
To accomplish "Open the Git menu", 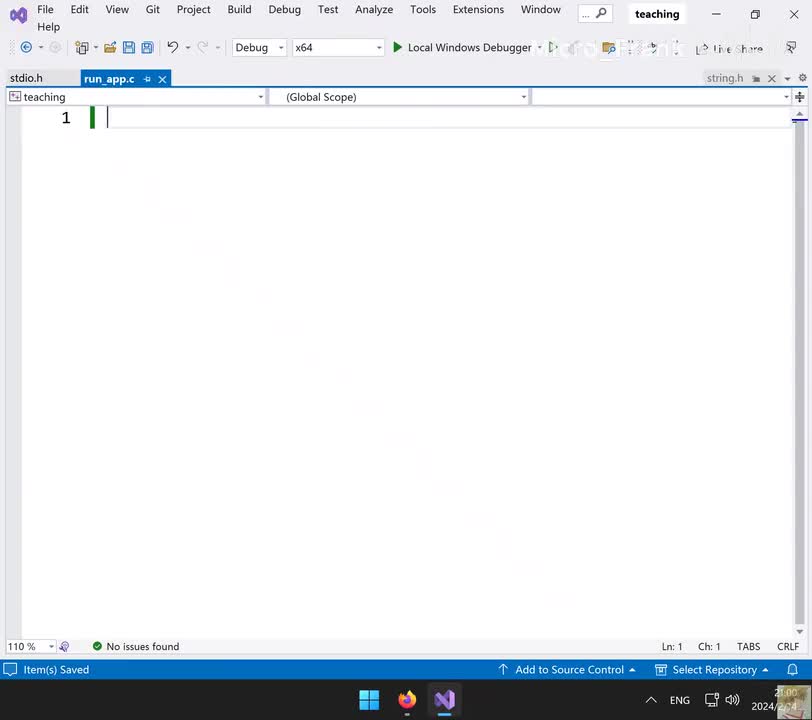I will (152, 9).
